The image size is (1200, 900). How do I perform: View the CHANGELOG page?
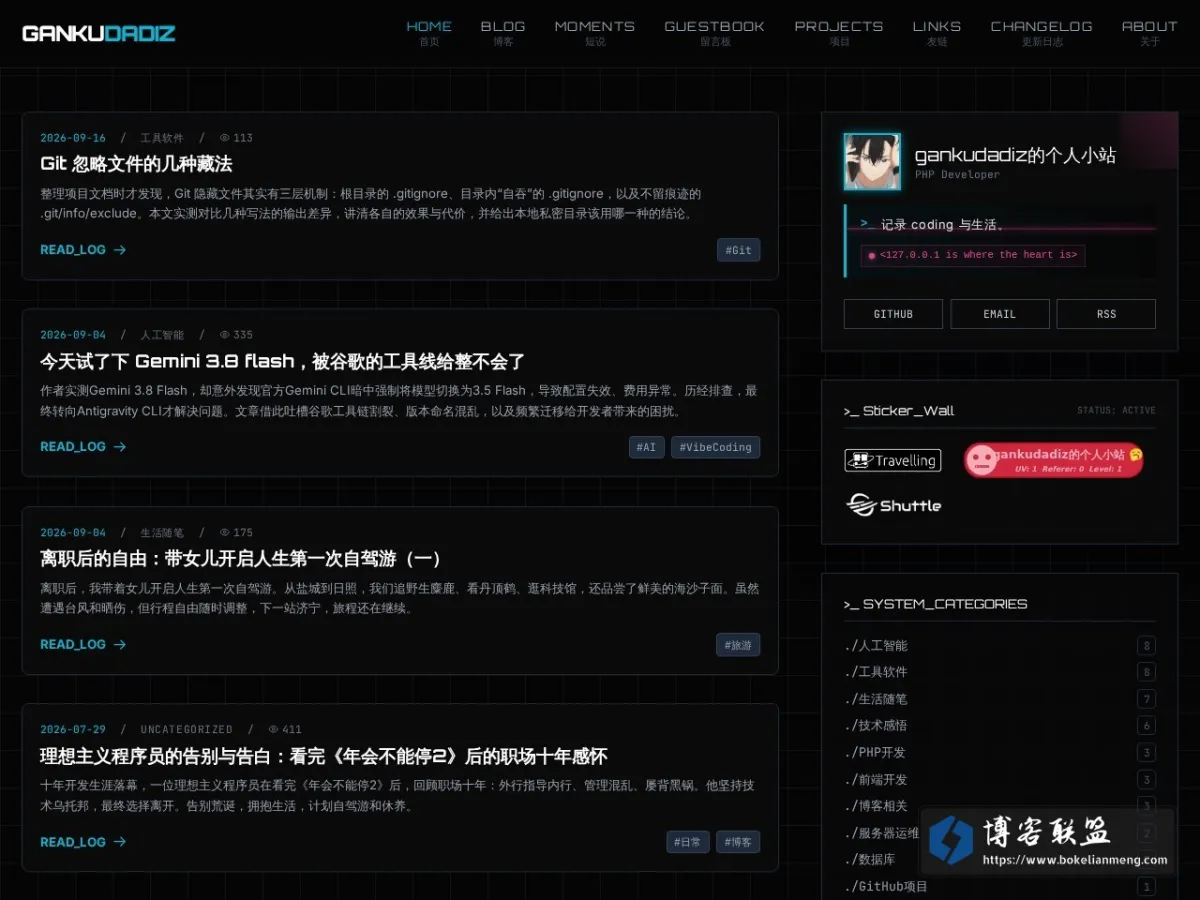click(x=1041, y=33)
